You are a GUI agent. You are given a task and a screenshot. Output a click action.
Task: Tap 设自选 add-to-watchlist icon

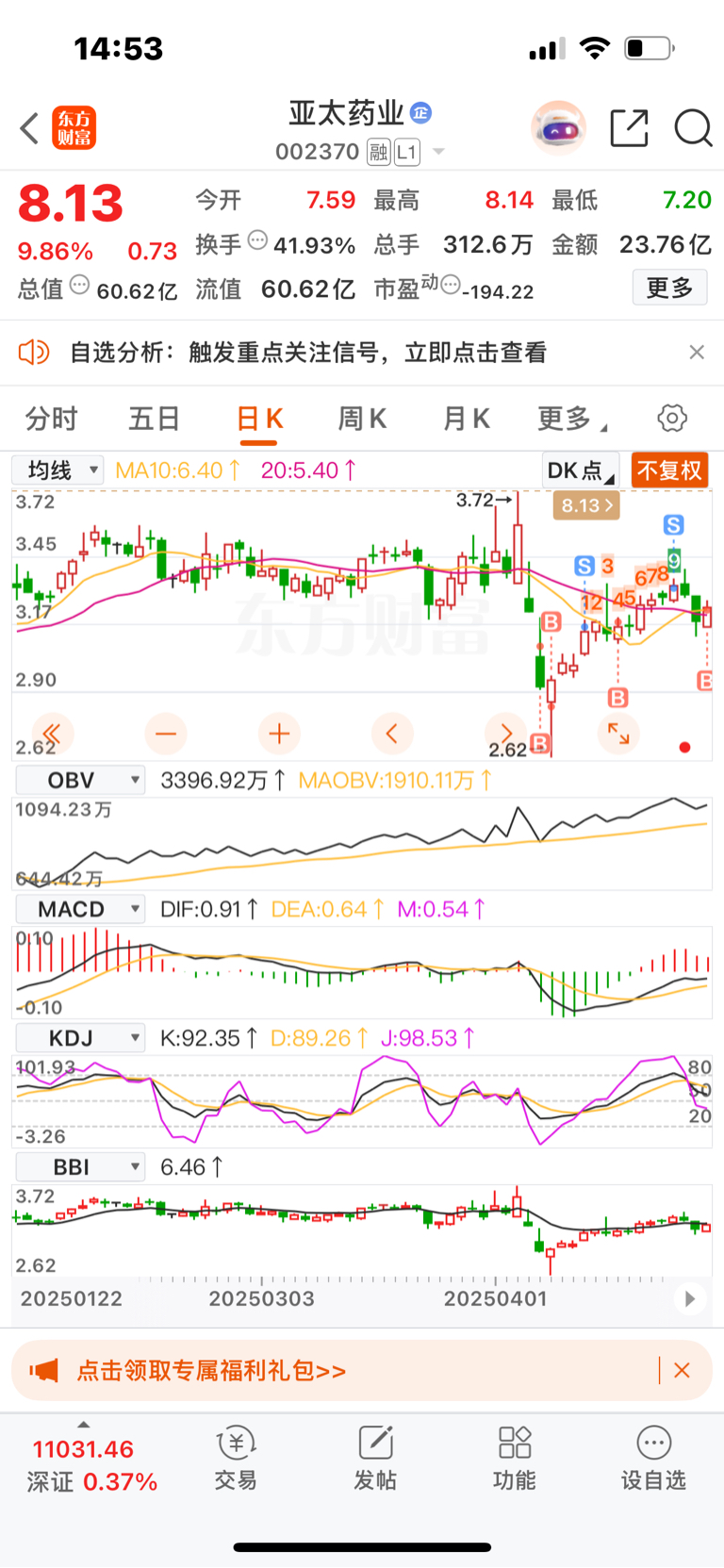(x=653, y=1458)
